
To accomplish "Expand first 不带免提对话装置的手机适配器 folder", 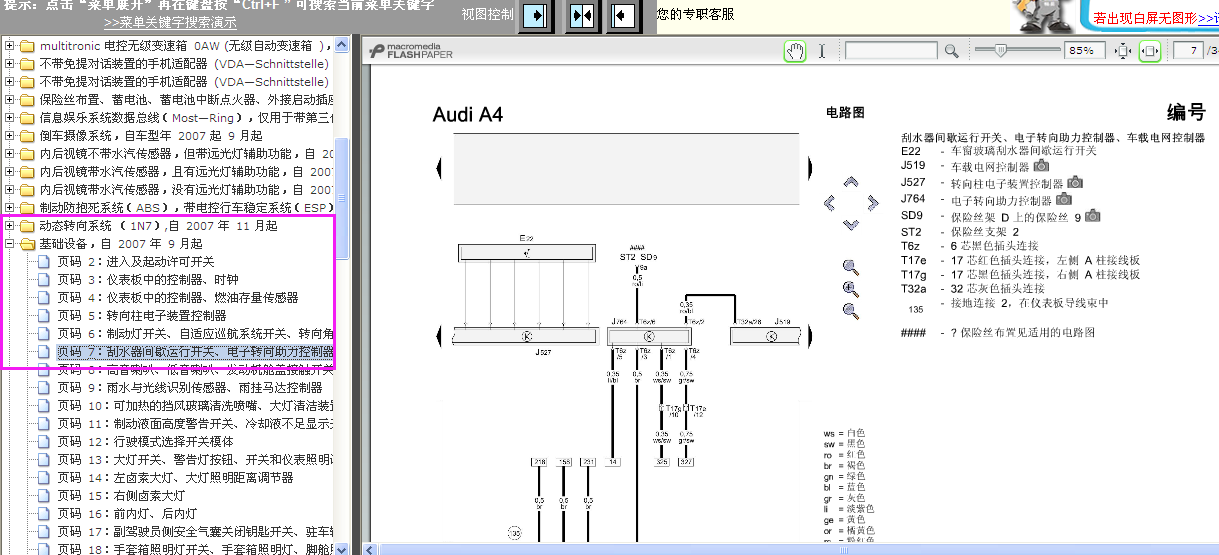I will 10,64.
